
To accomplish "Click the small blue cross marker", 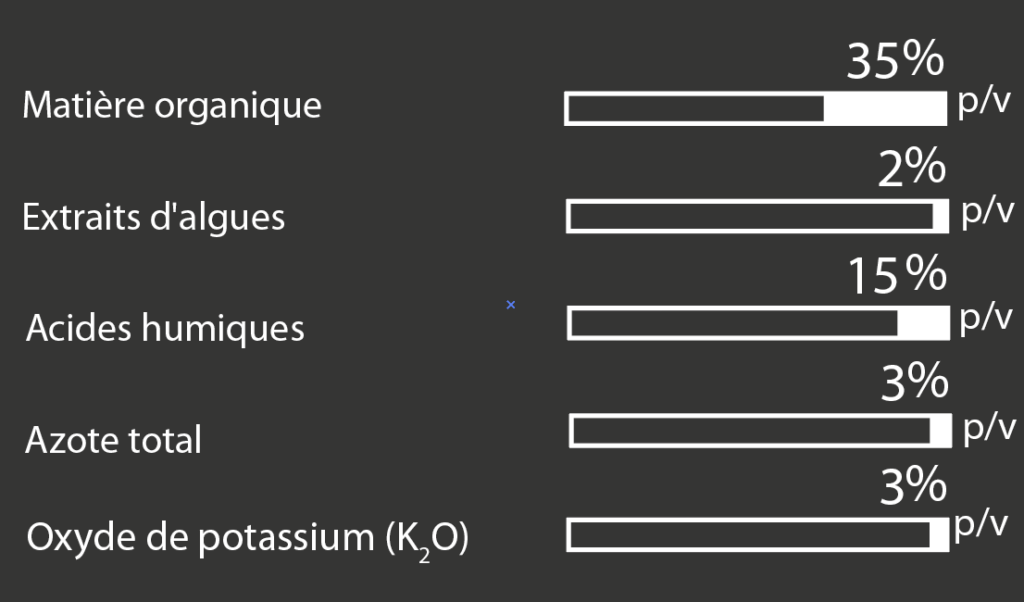I will coord(511,304).
